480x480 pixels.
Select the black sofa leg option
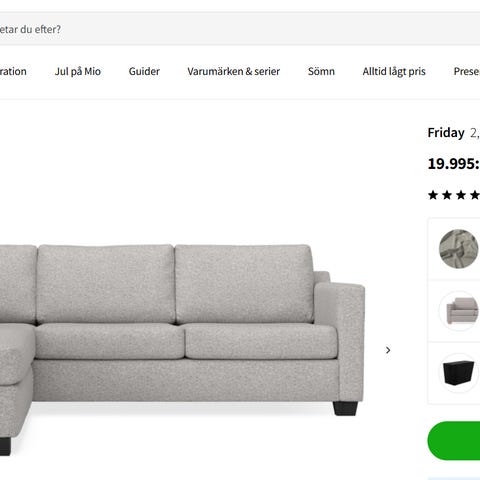click(x=459, y=373)
